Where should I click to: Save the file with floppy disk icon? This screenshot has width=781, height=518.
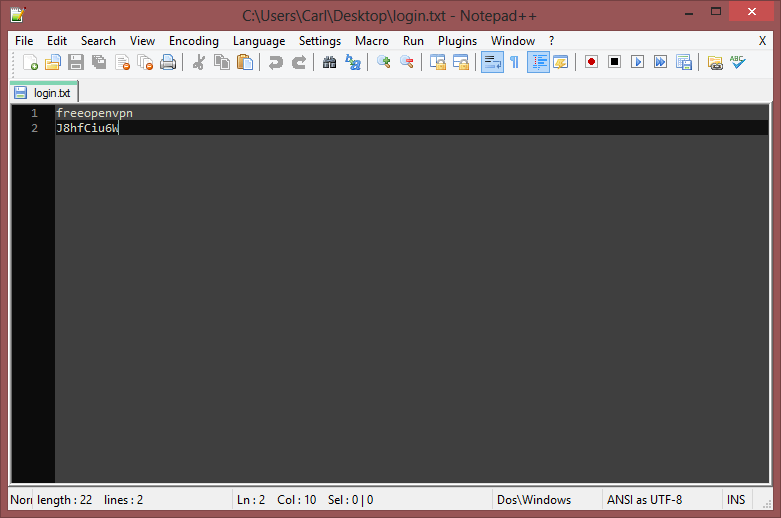pos(76,62)
